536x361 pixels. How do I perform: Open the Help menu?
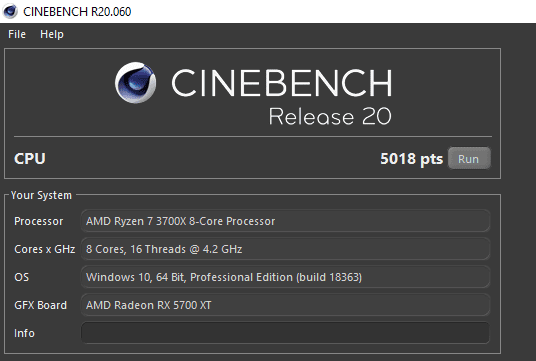click(x=52, y=34)
